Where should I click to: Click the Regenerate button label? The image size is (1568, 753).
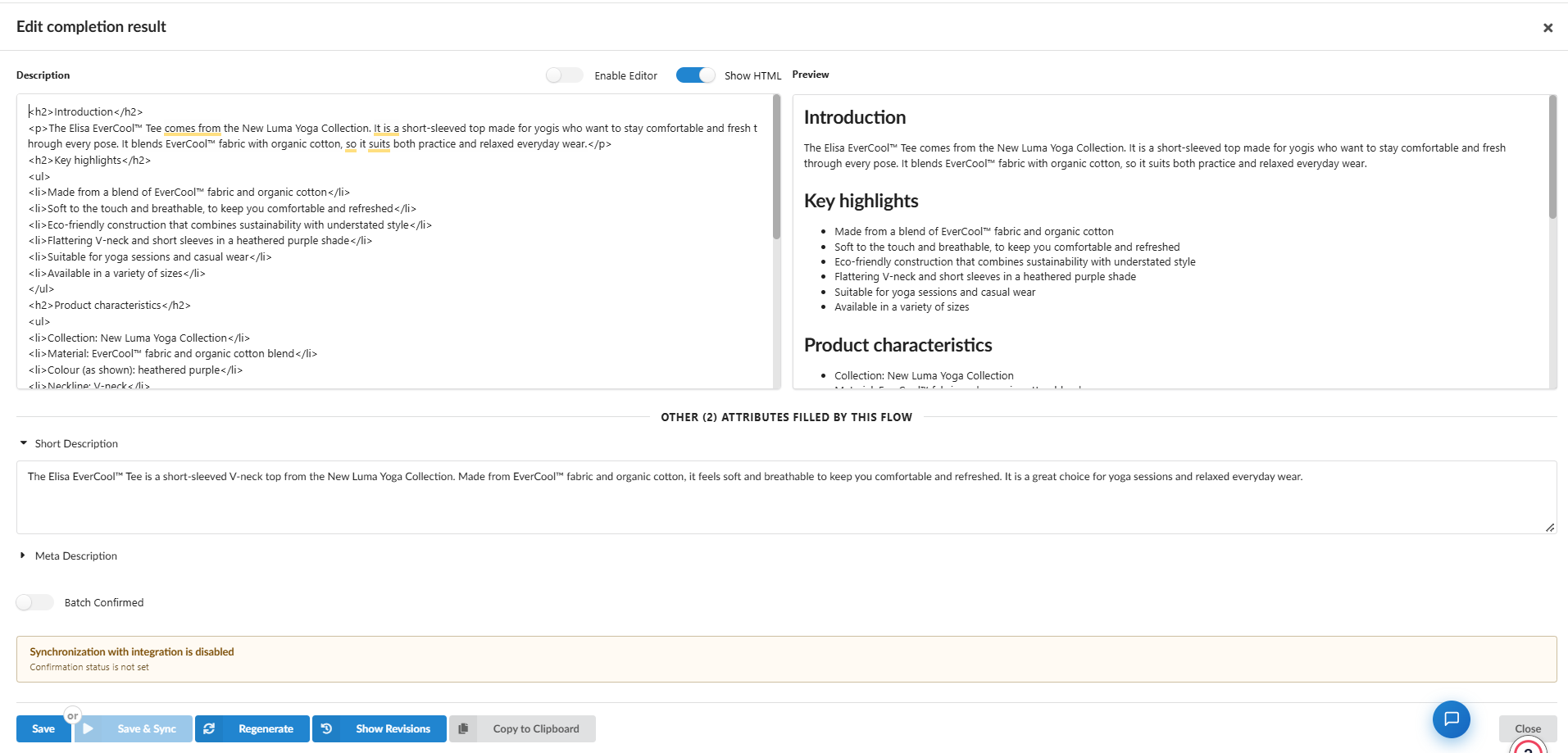point(266,728)
